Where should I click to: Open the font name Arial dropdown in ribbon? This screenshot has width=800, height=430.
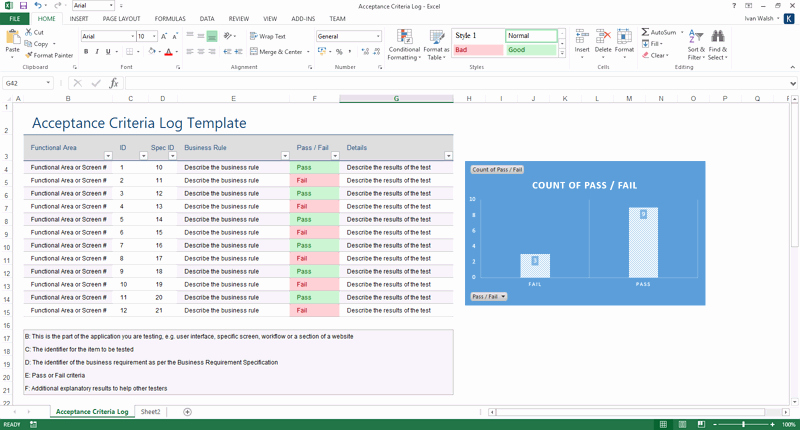click(x=133, y=36)
